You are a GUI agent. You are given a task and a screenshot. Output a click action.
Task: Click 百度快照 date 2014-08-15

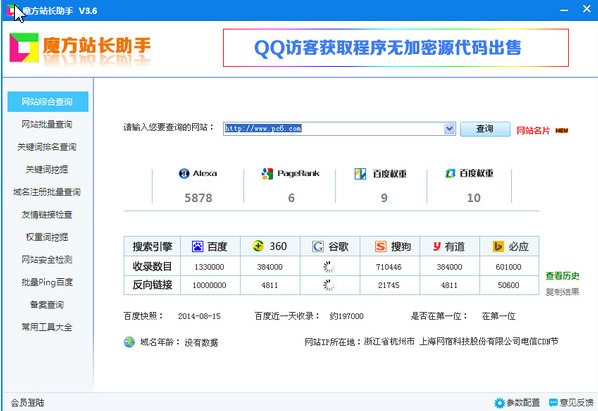pyautogui.click(x=199, y=316)
